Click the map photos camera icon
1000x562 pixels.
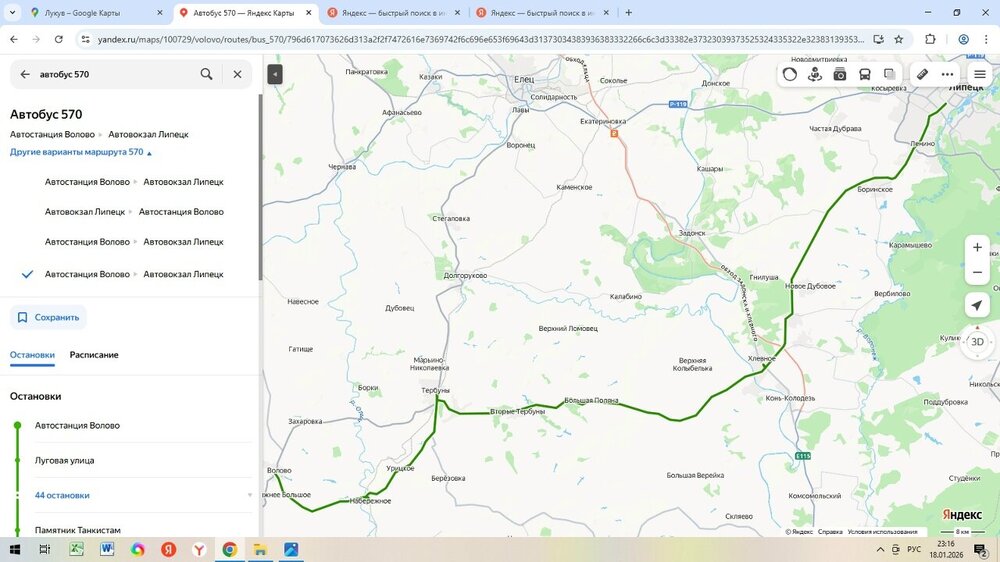coord(840,74)
